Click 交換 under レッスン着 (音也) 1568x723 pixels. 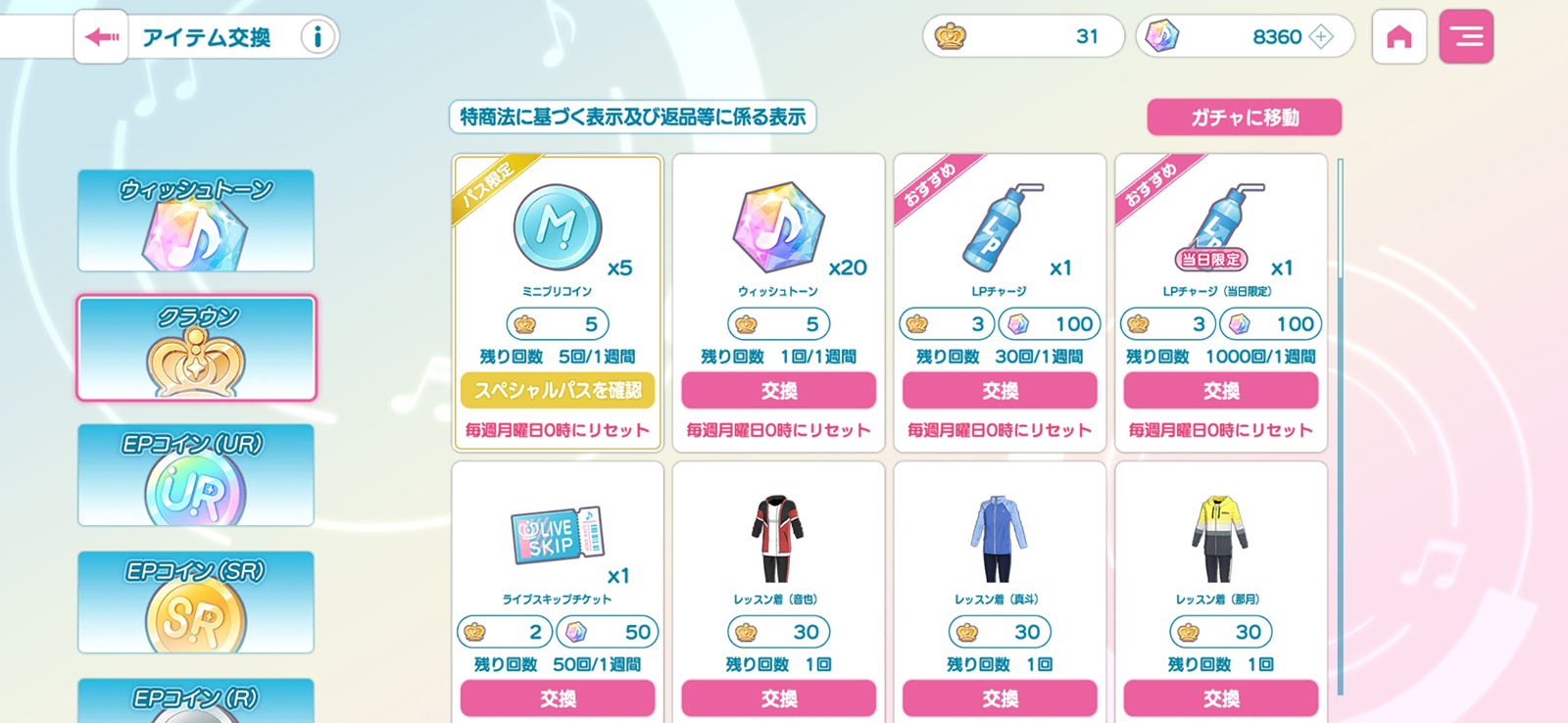click(x=779, y=699)
